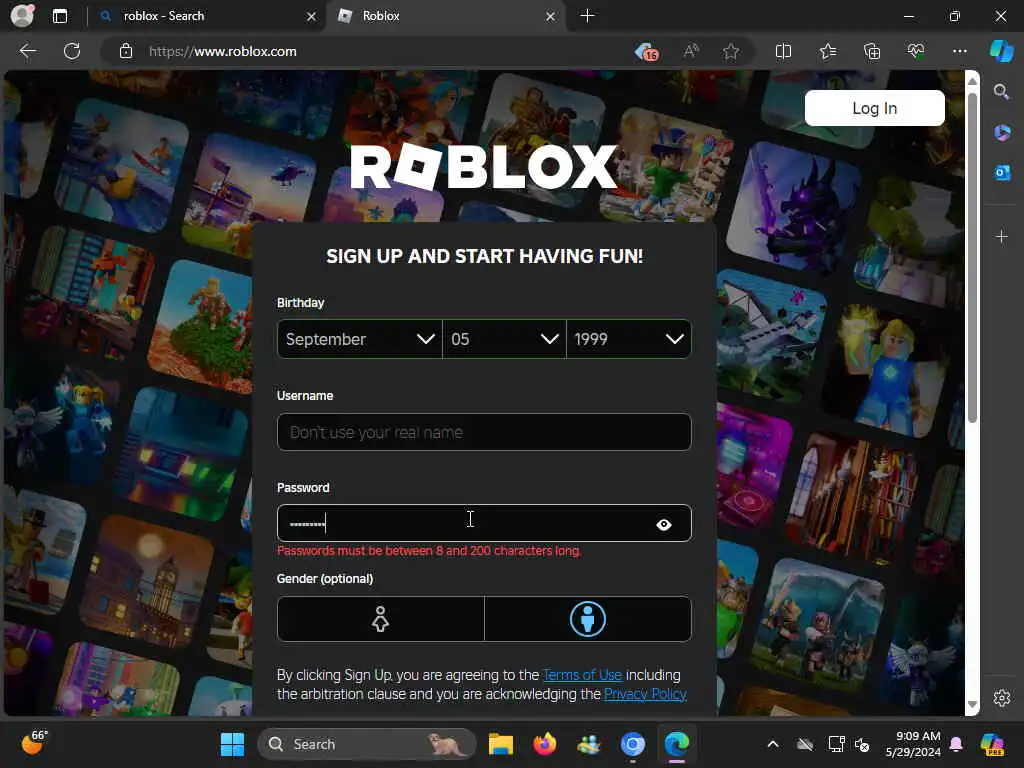Close the roblox - Search tab

click(312, 16)
